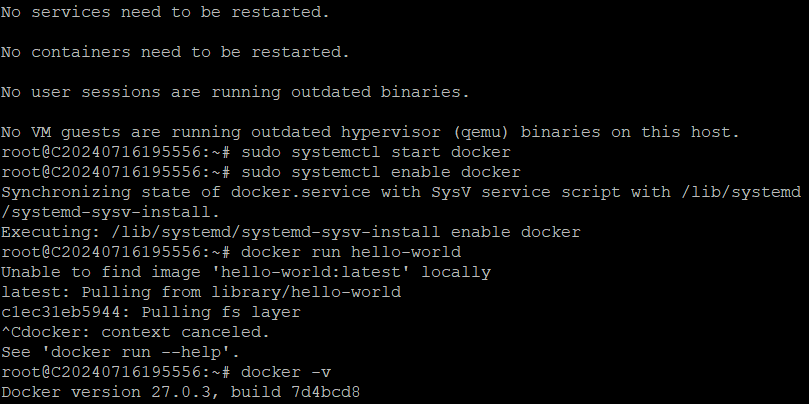The height and width of the screenshot is (404, 809).
Task: Click 'Docker version 27.0.3' output line
Action: (x=181, y=392)
